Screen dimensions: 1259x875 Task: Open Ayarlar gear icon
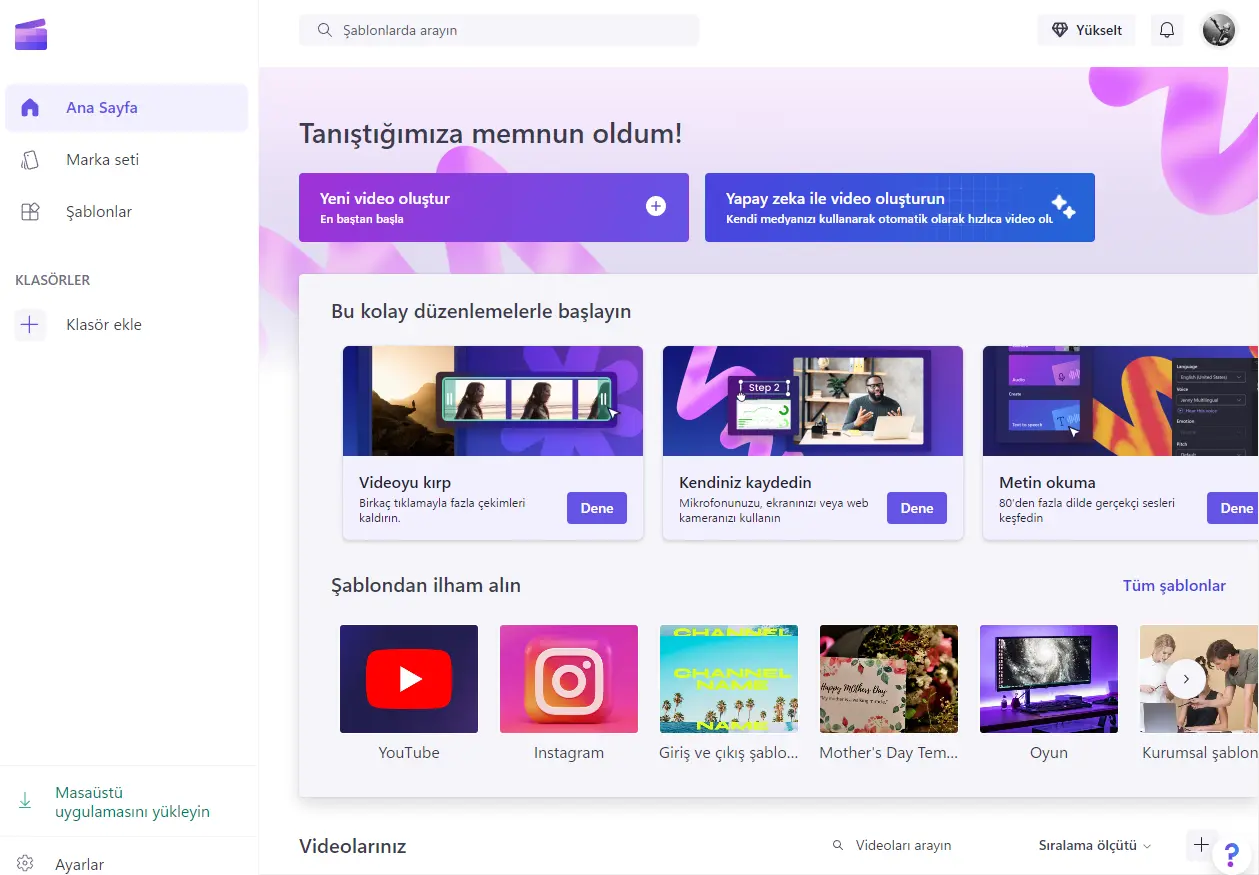click(26, 864)
